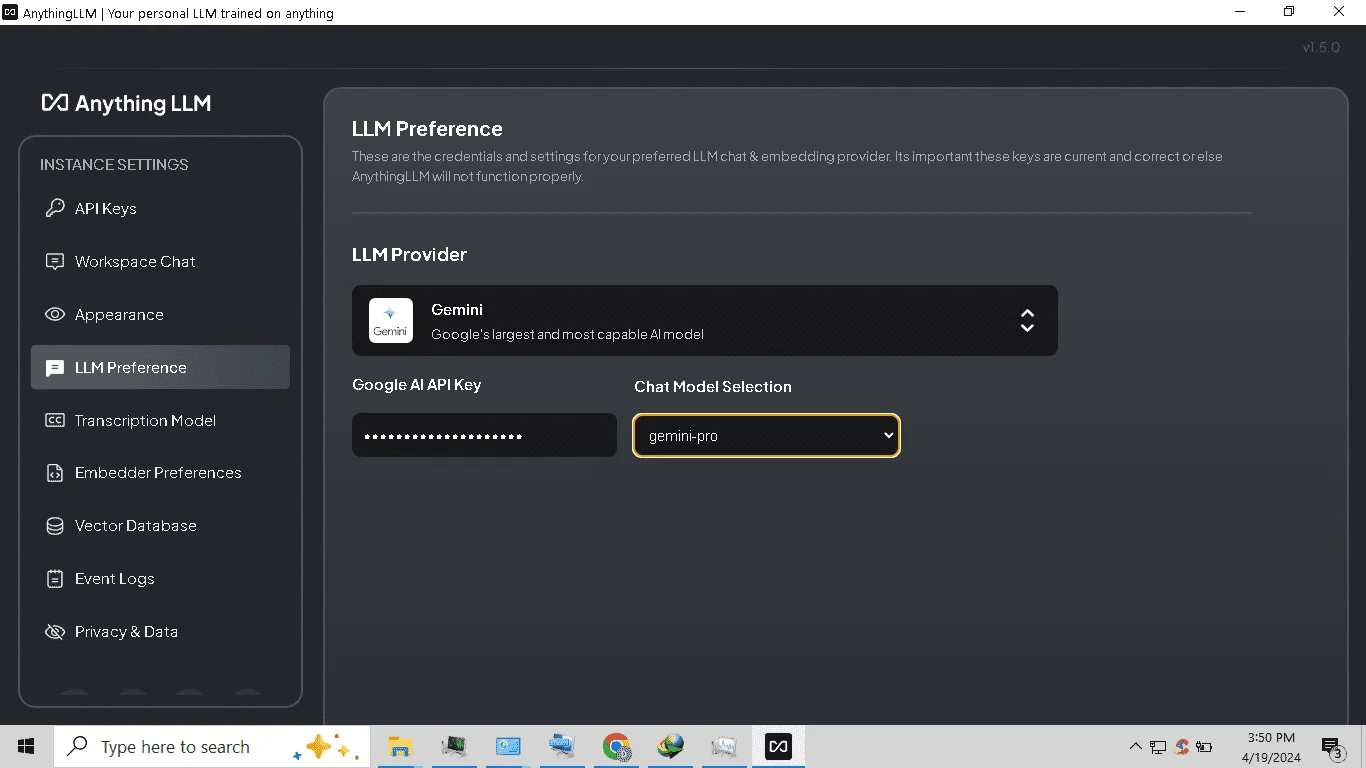Go to Workspace Chat settings

pyautogui.click(x=160, y=262)
